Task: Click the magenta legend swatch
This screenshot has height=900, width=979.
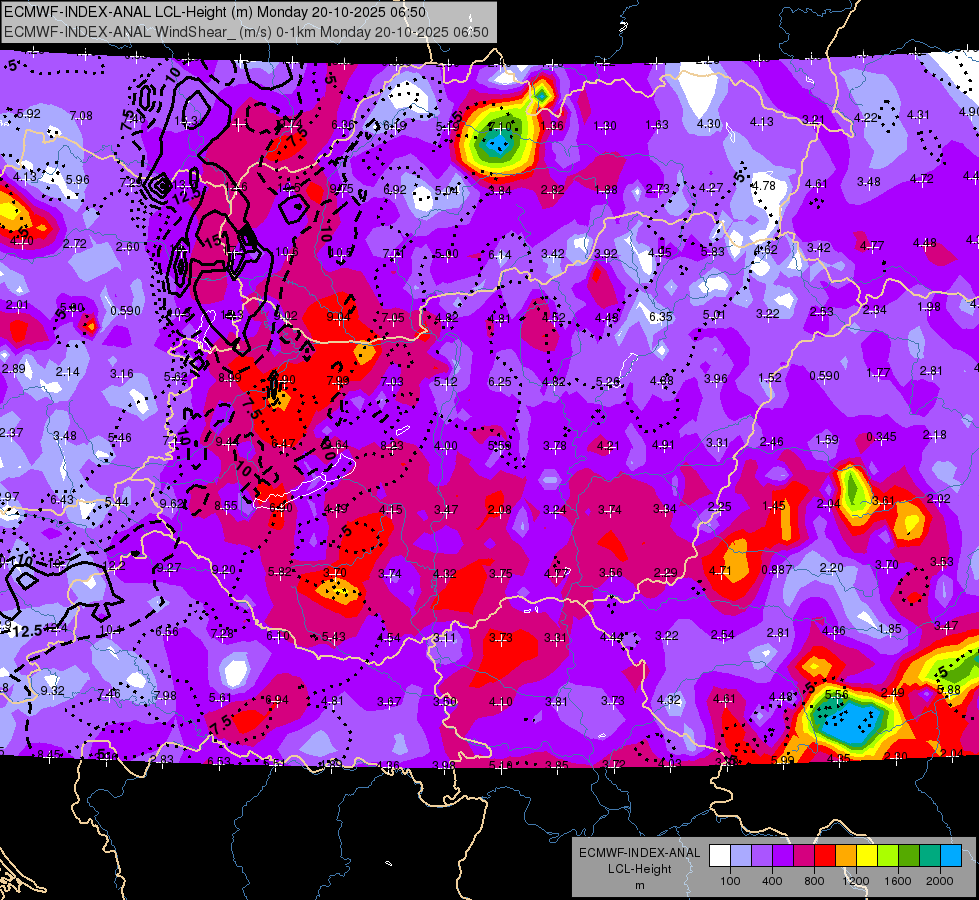Action: point(804,855)
